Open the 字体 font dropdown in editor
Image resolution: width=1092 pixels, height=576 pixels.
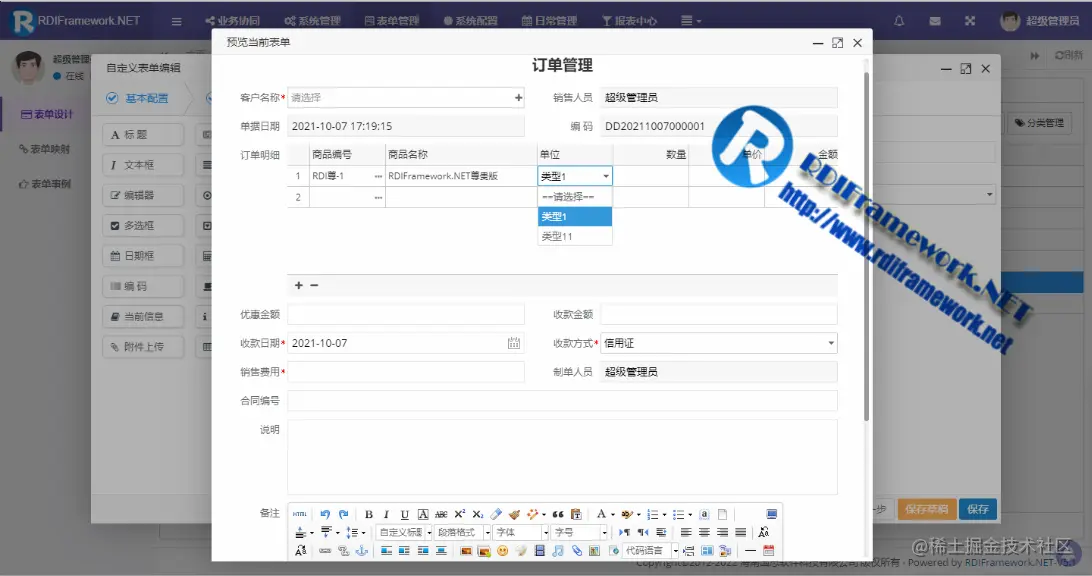pos(519,531)
